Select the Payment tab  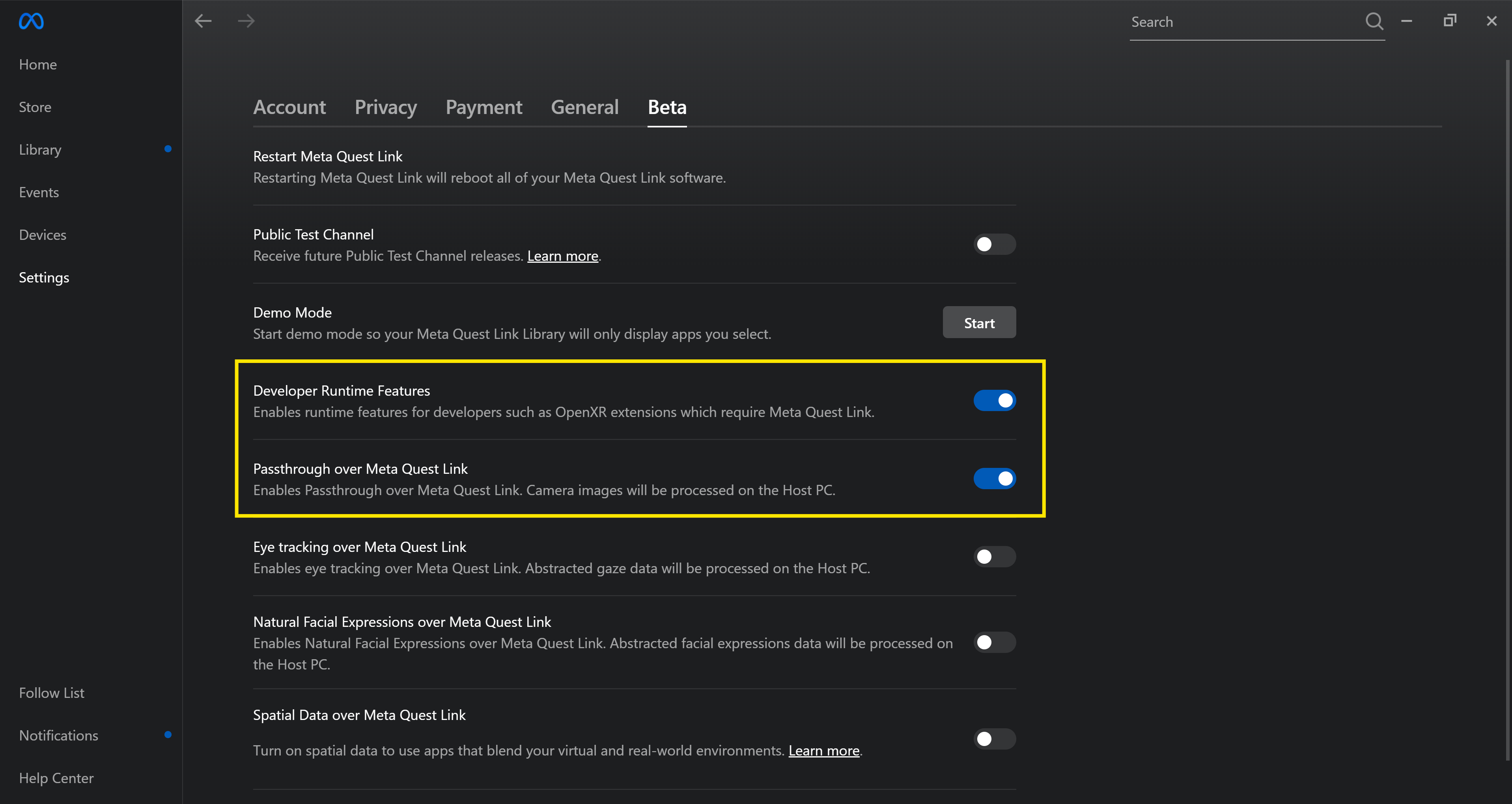coord(483,107)
